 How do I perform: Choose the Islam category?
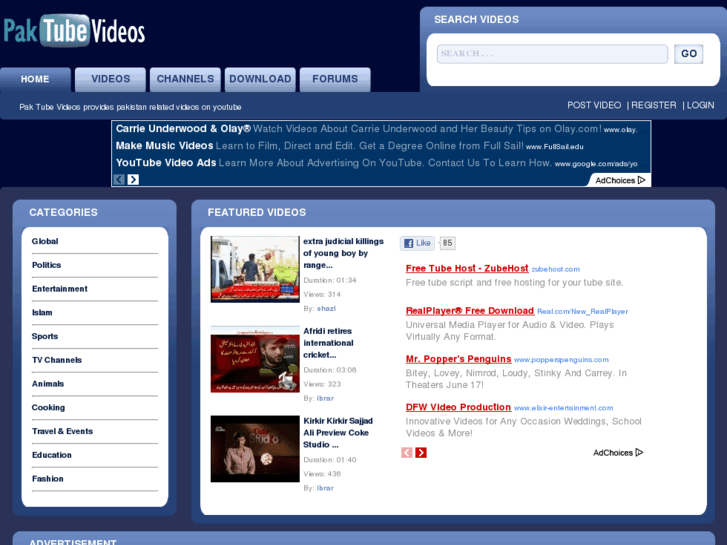click(x=42, y=313)
